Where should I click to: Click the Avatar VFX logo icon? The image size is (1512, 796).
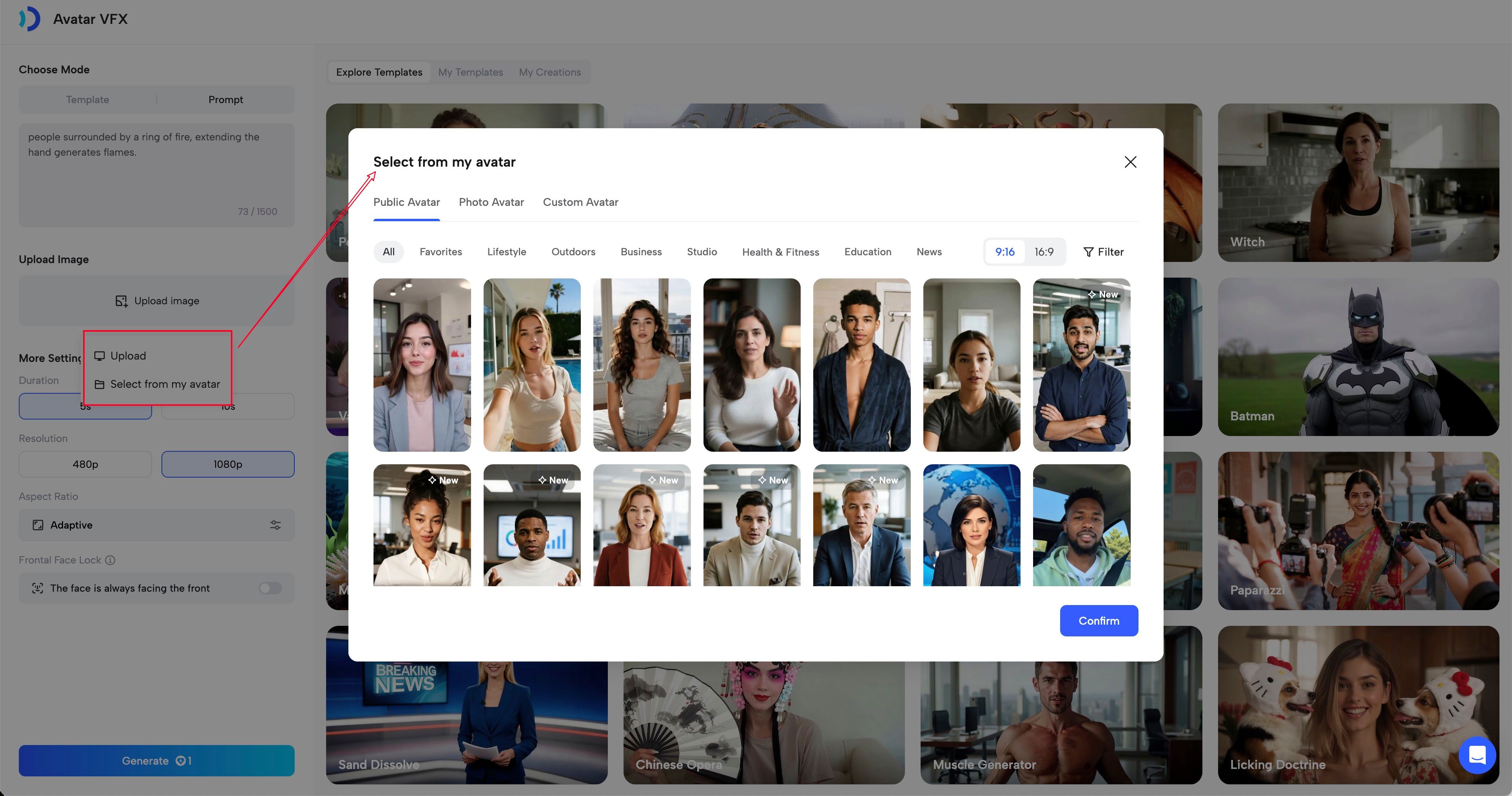[29, 19]
